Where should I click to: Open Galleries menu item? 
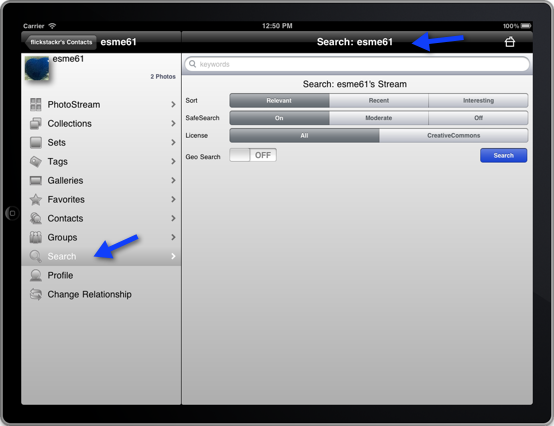pyautogui.click(x=101, y=181)
